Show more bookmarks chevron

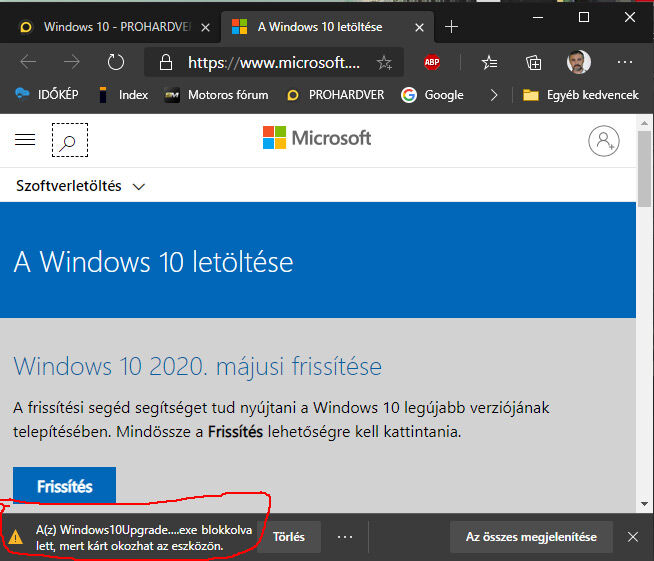tap(494, 95)
